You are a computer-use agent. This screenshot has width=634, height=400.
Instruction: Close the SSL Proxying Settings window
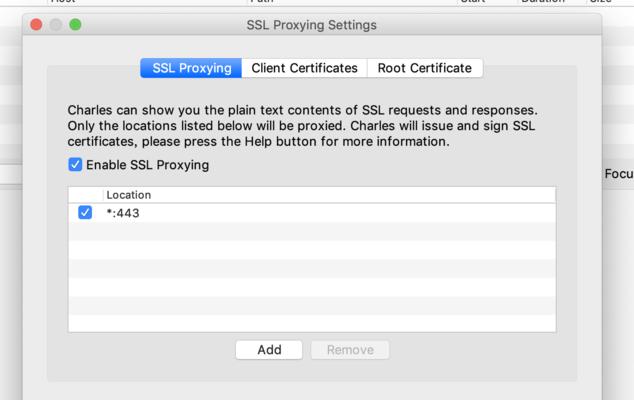pos(36,25)
